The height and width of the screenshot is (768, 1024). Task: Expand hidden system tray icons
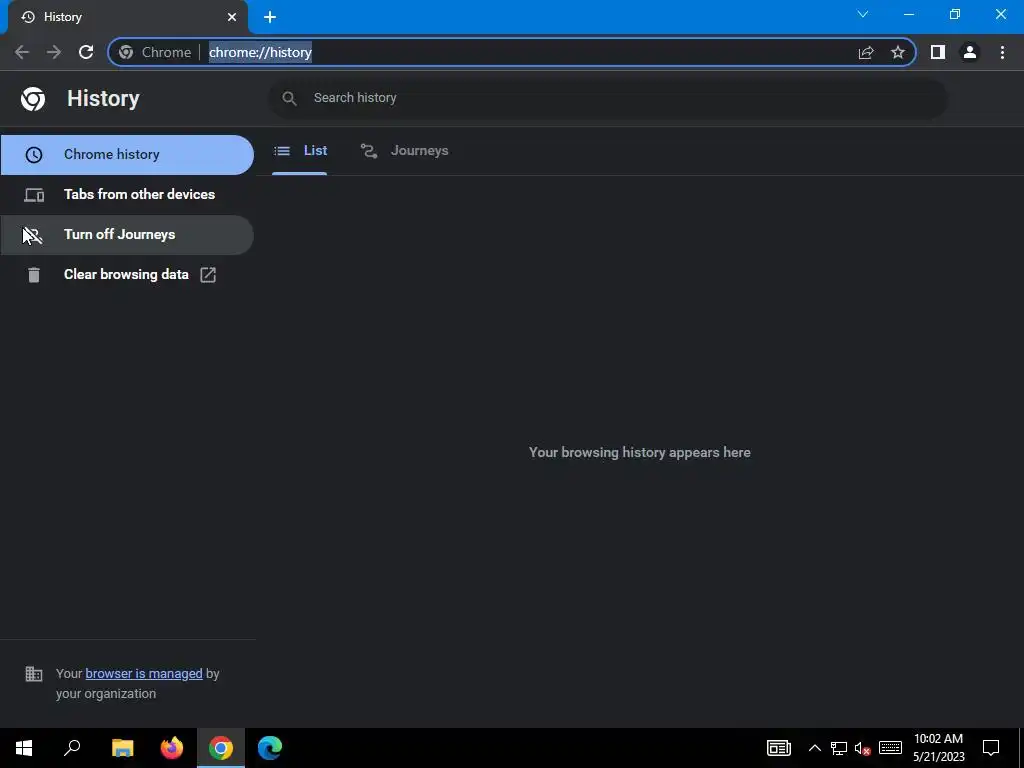(x=814, y=748)
